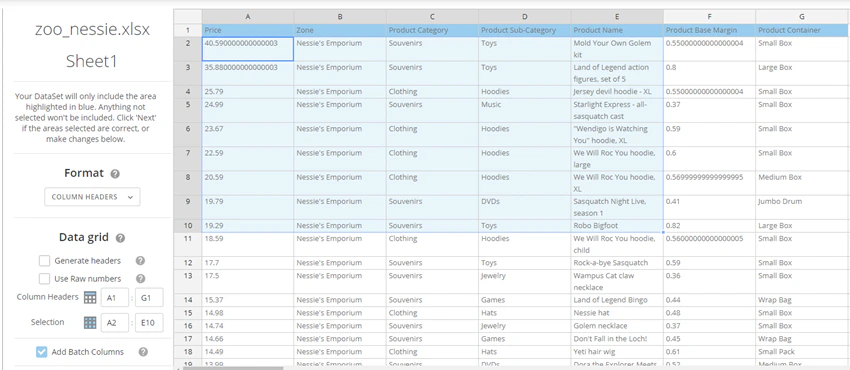Image resolution: width=850 pixels, height=370 pixels.
Task: Click the Medium Box container cell in row 8
Action: coord(802,183)
